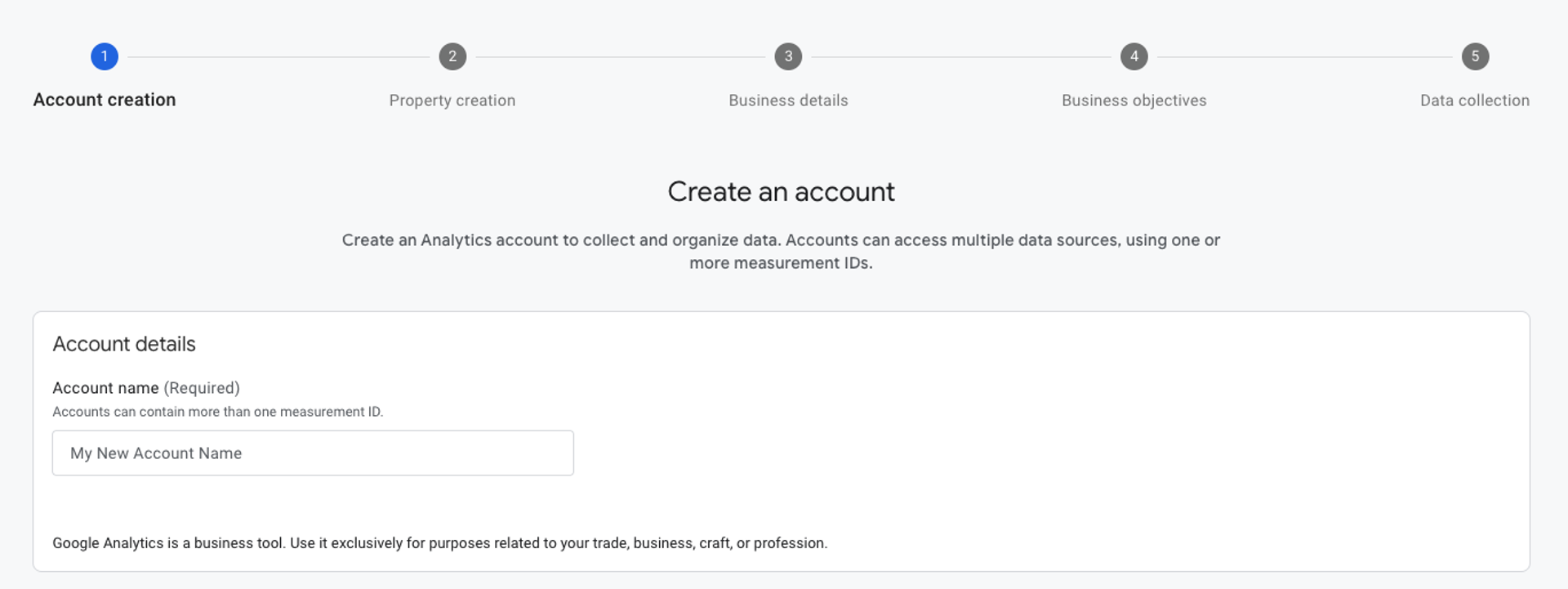Click 'Google Analytics is a business tool' notice
This screenshot has height=589, width=1568.
click(440, 543)
